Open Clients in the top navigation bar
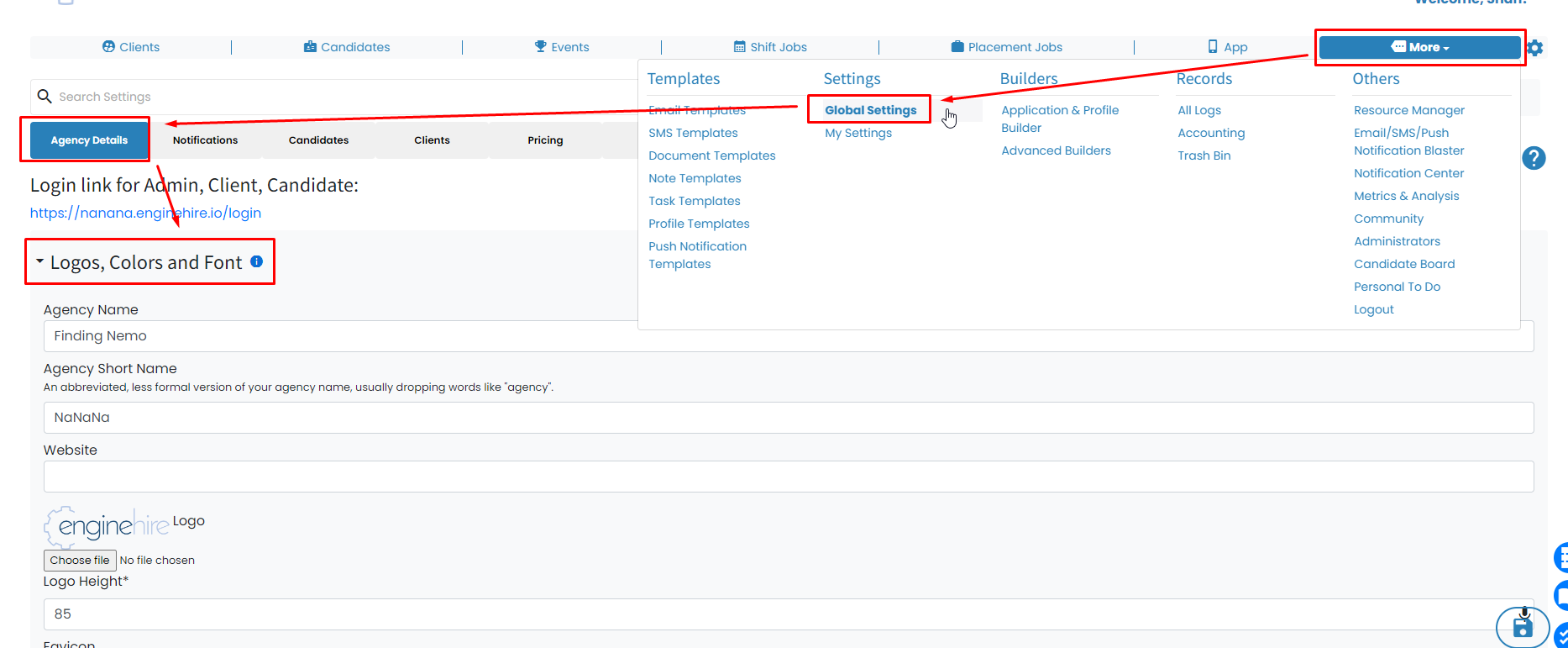This screenshot has height=648, width=1568. point(131,47)
